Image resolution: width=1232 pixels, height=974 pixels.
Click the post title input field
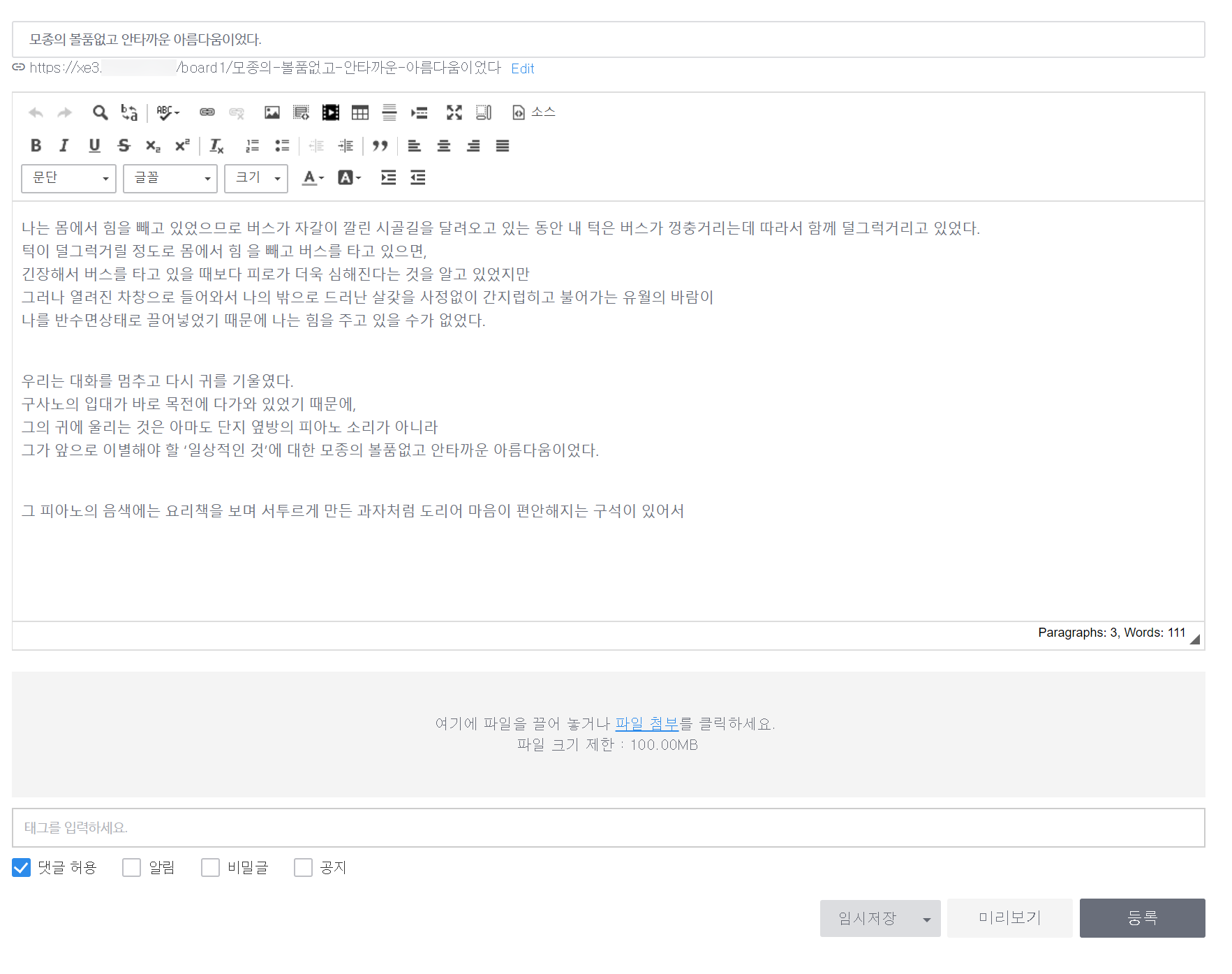point(609,39)
